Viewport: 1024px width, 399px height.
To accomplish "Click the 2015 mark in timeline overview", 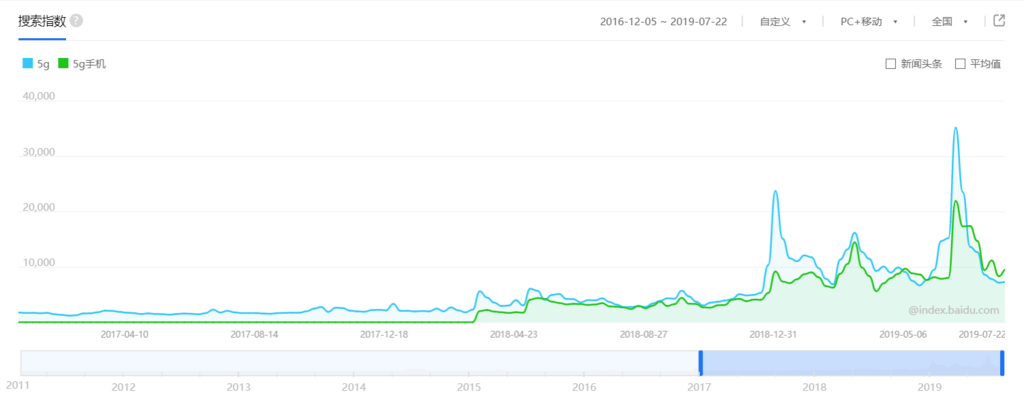I will pos(468,387).
